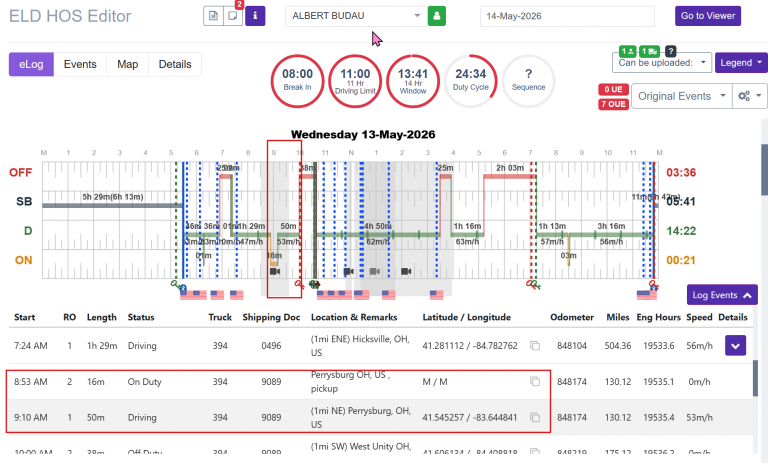Click the green driver profile icon
Screen dimensions: 768x463
coord(437,16)
